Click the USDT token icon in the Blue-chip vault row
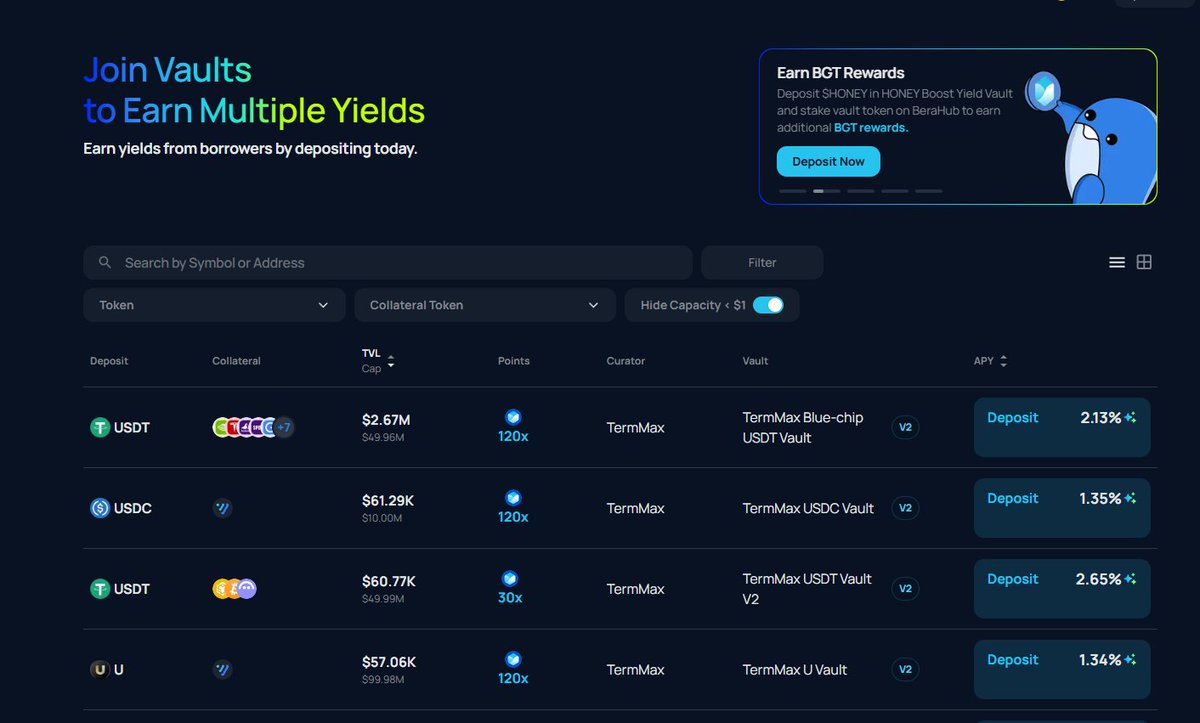Image resolution: width=1200 pixels, height=723 pixels. coord(100,428)
